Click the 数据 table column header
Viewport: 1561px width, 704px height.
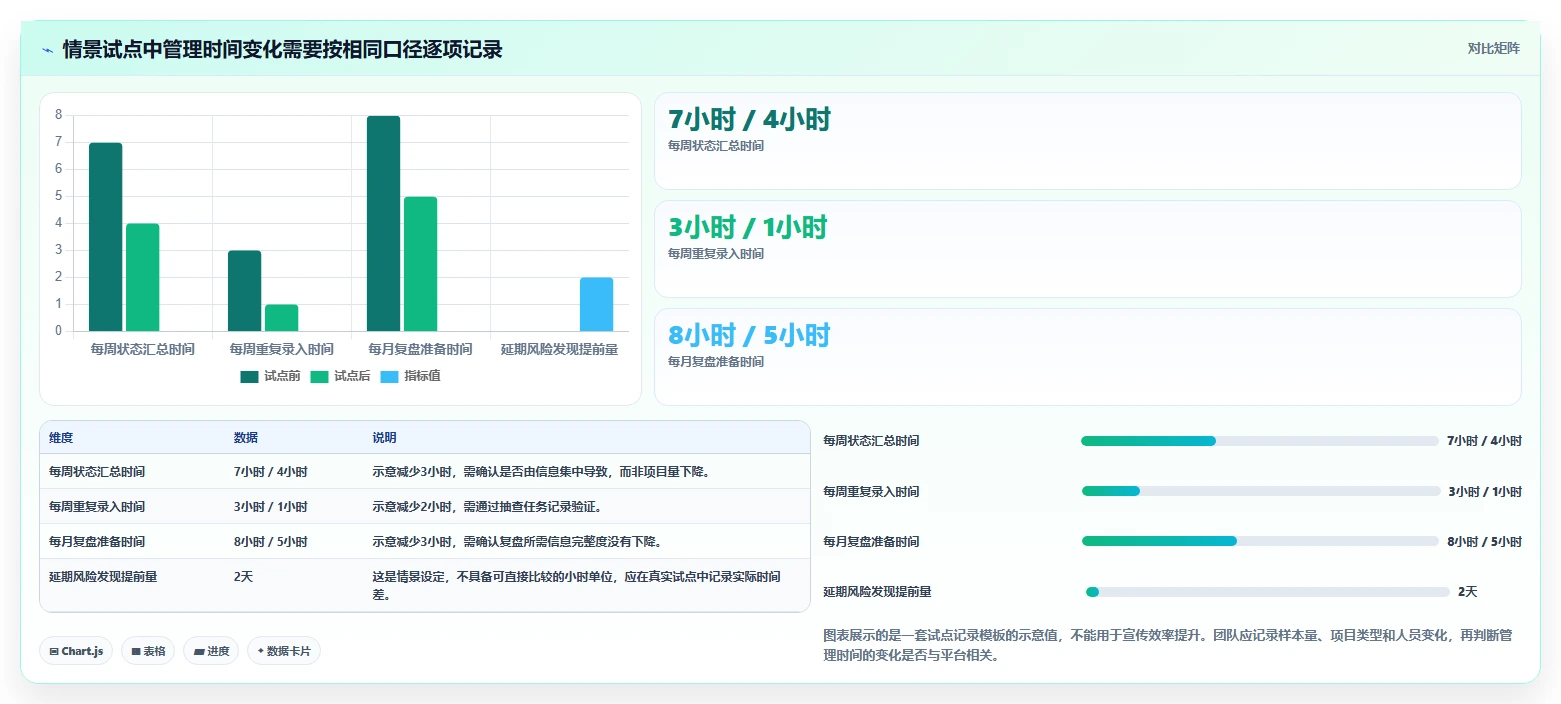(x=246, y=438)
